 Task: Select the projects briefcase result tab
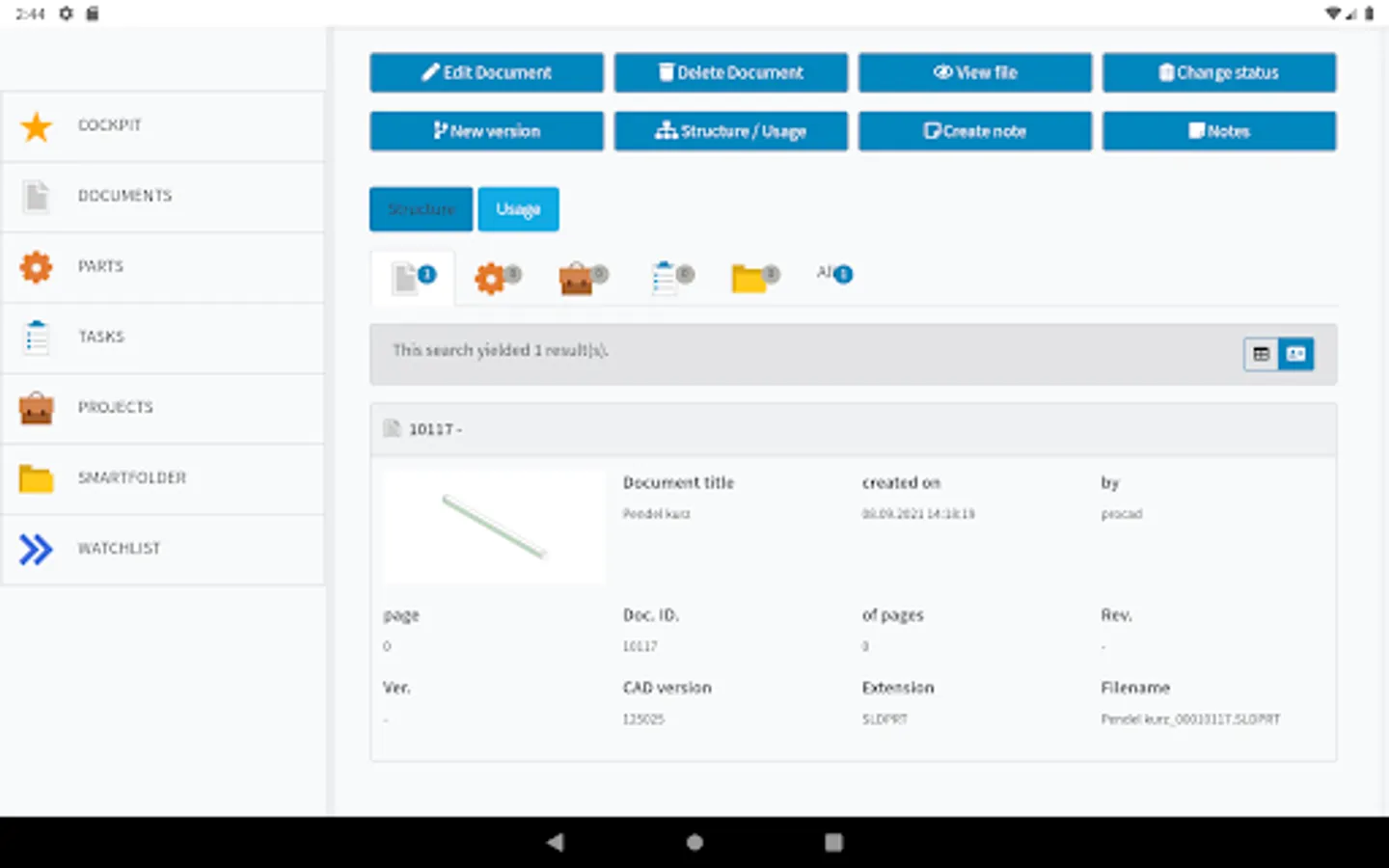(x=584, y=278)
